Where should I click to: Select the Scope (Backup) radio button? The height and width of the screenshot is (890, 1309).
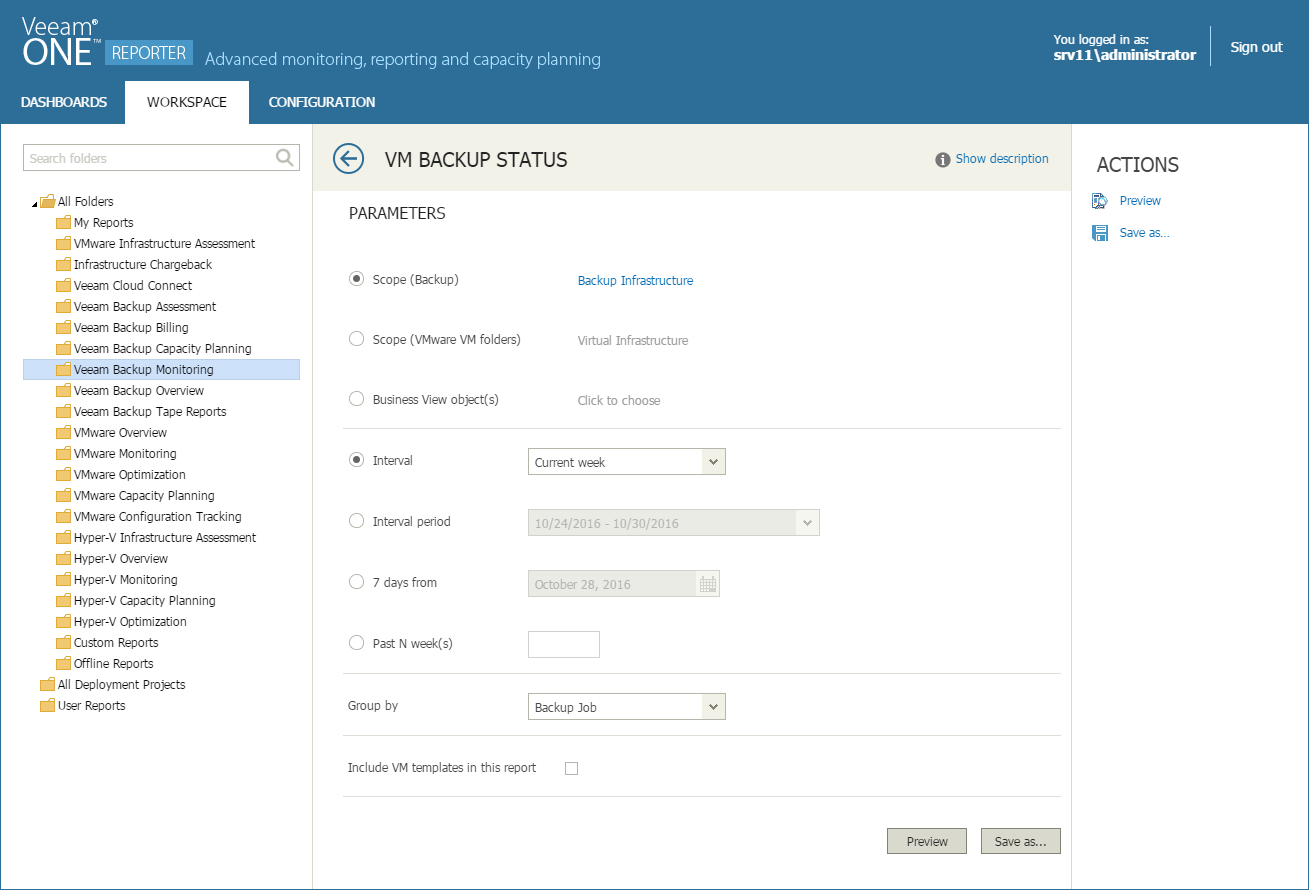[x=356, y=279]
